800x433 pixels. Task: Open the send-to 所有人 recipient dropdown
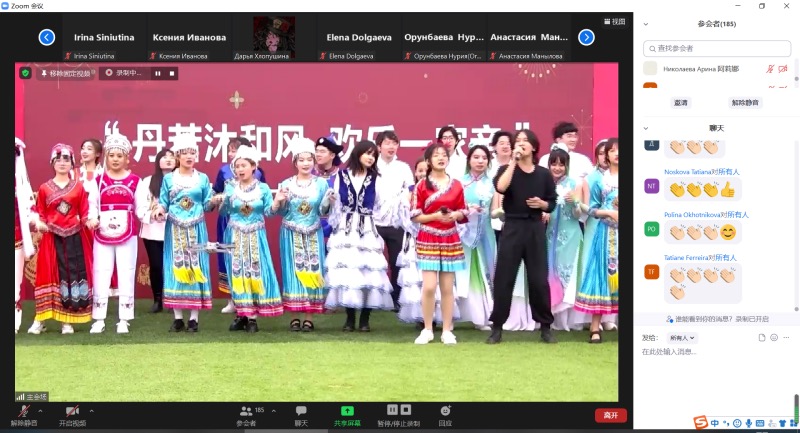pos(683,338)
